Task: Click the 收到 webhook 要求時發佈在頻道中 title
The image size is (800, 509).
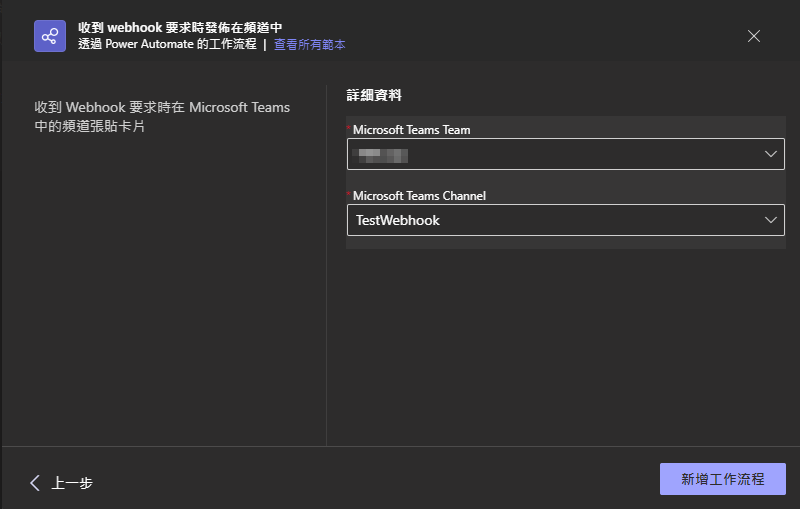Action: tap(181, 28)
